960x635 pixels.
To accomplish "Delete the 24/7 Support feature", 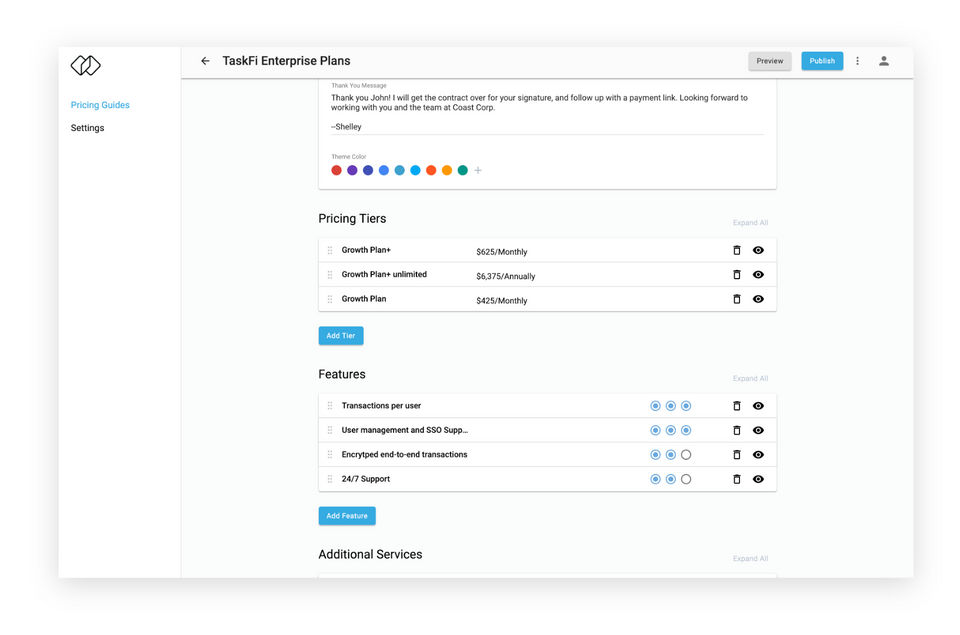I will [737, 479].
